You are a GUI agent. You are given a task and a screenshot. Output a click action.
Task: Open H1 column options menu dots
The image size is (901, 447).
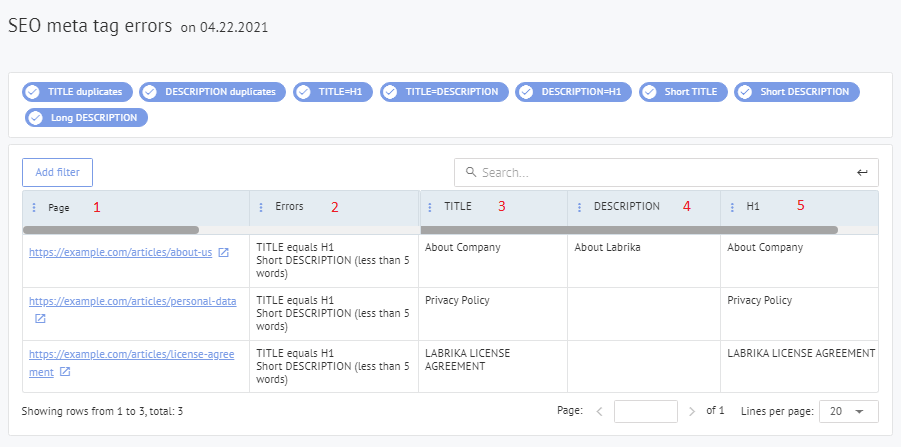732,207
